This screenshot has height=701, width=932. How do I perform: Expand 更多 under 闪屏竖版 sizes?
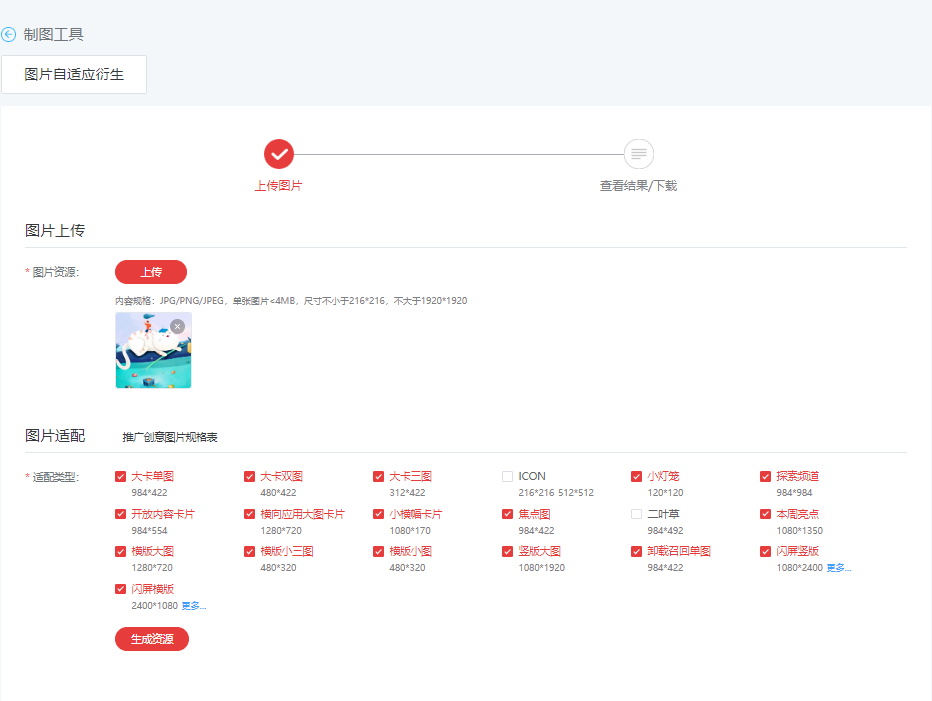click(838, 568)
